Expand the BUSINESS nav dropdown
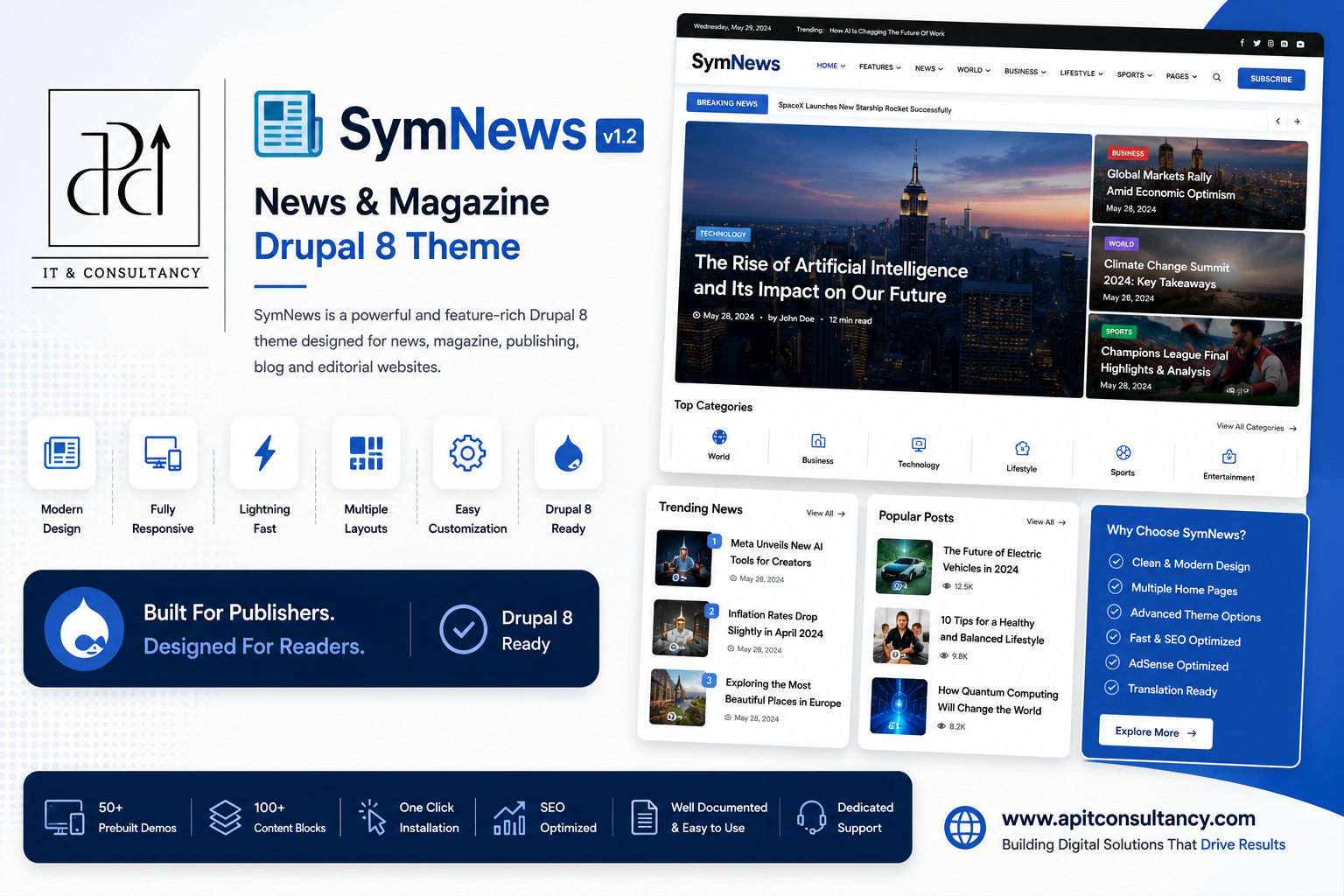 pyautogui.click(x=1025, y=72)
